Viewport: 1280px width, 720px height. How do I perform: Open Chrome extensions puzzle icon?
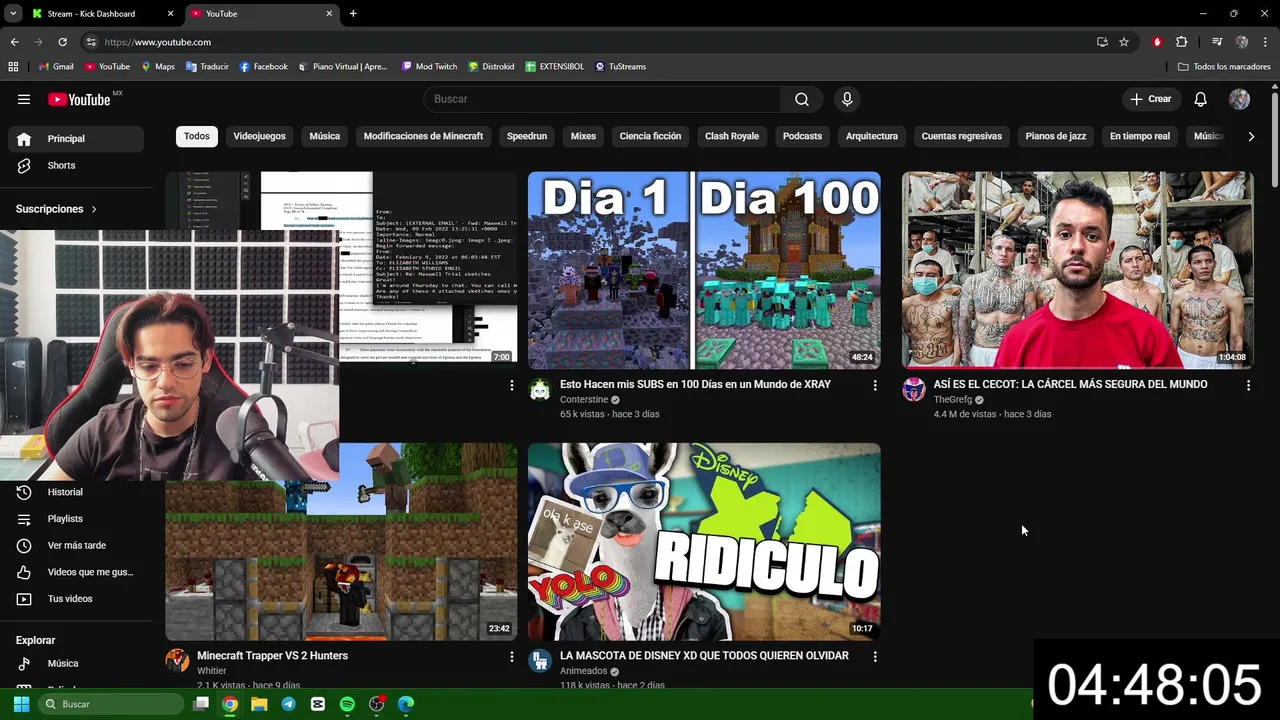pos(1182,42)
